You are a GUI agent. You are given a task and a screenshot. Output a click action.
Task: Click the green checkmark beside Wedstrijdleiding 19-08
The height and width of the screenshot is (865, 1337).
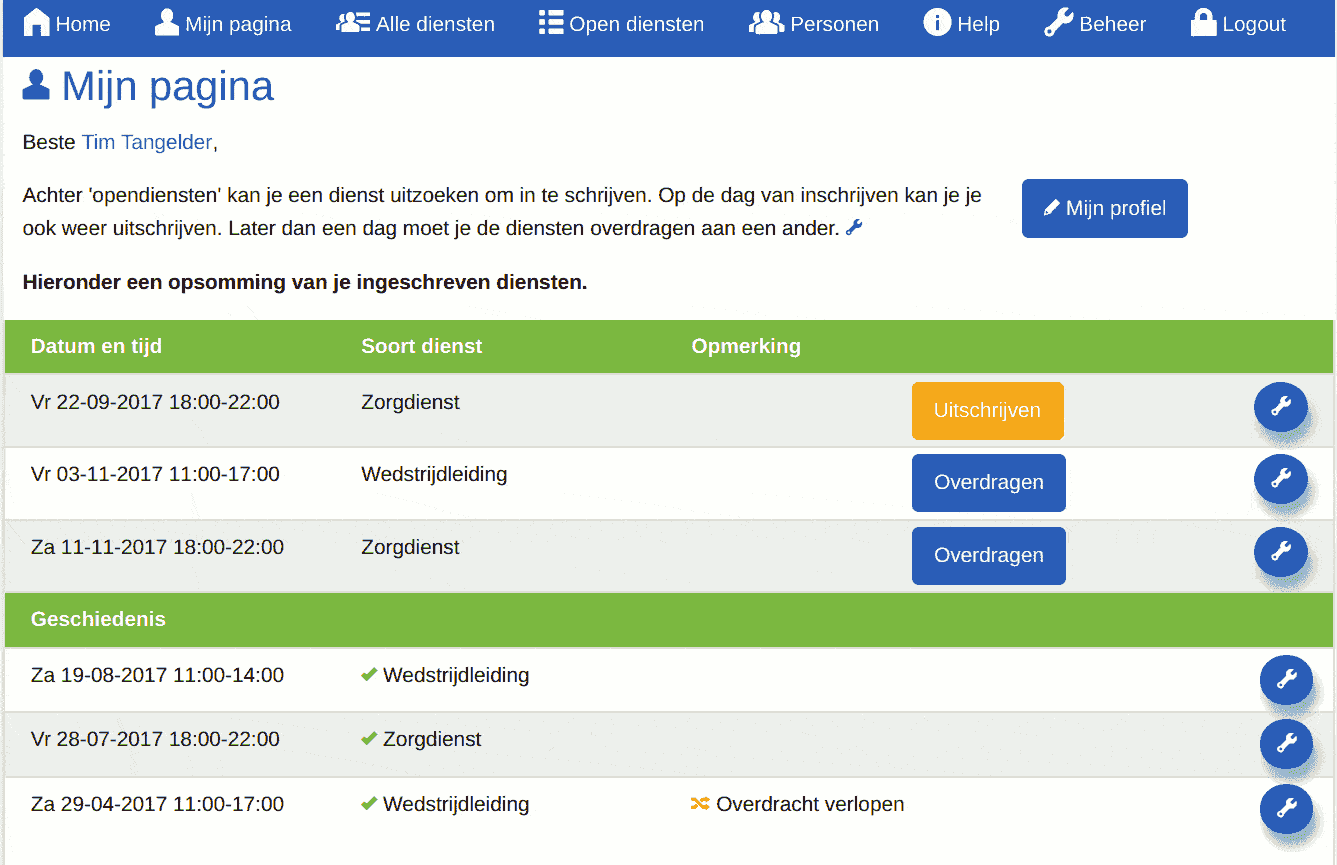click(x=368, y=674)
